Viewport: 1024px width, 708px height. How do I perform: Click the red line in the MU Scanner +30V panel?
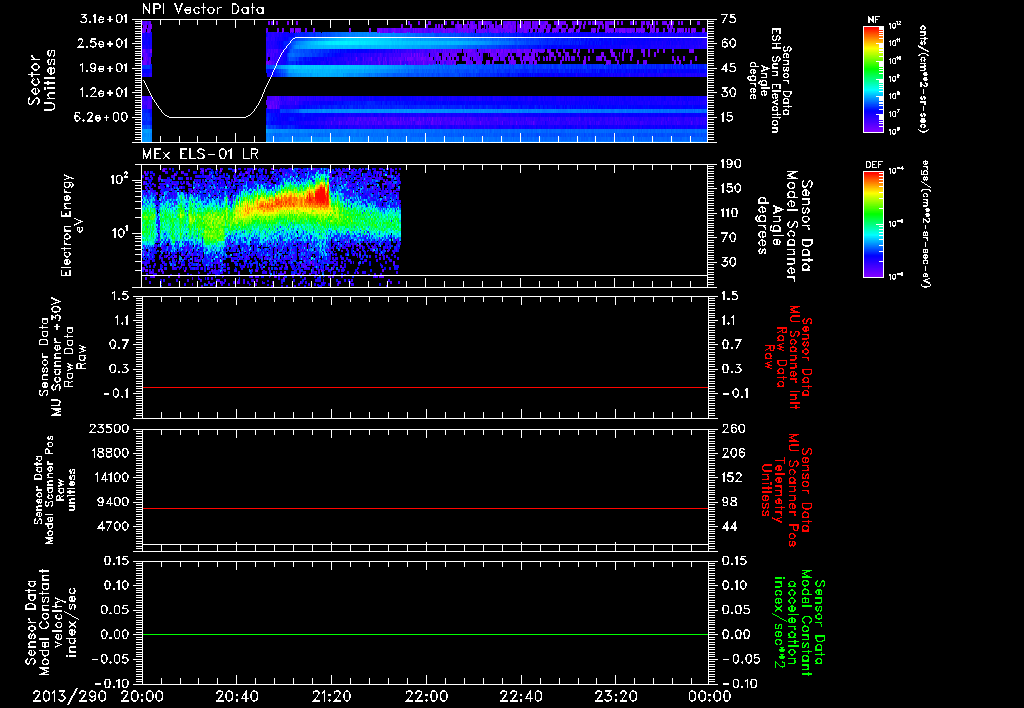pyautogui.click(x=424, y=387)
